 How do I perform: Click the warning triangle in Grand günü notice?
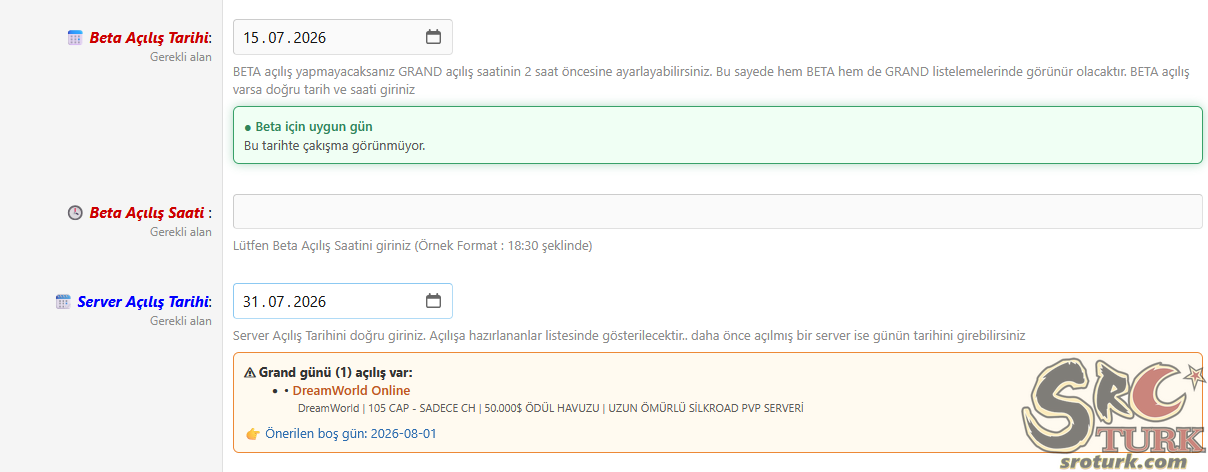pyautogui.click(x=250, y=372)
